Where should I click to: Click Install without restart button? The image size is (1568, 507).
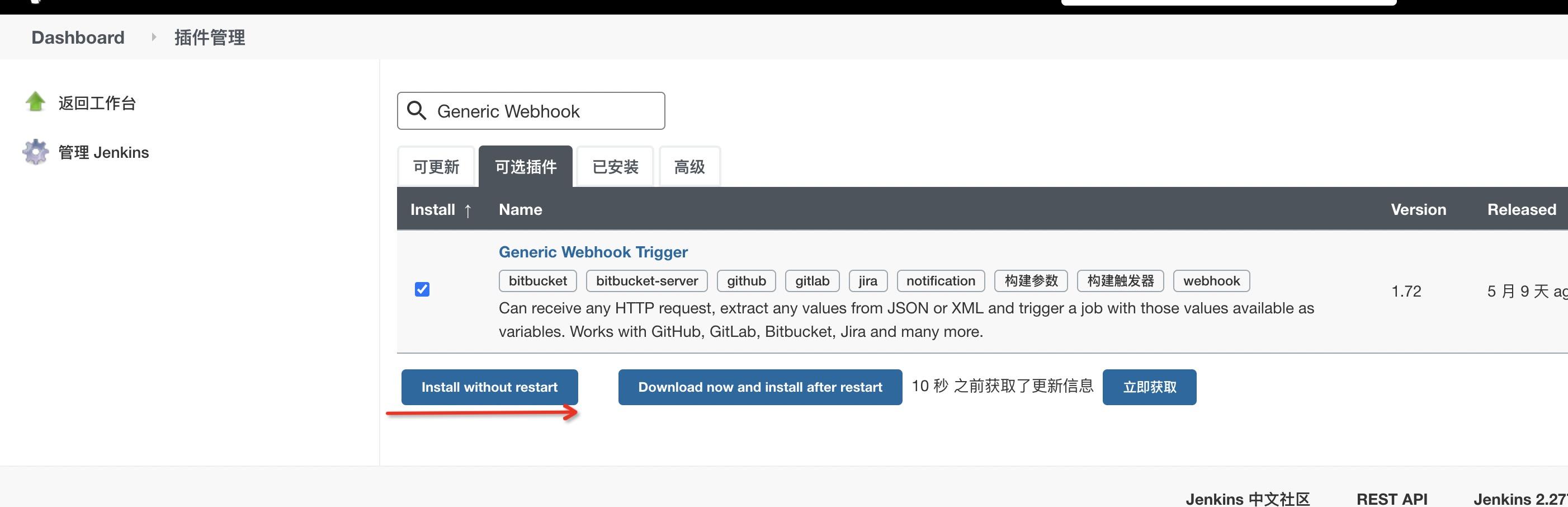pyautogui.click(x=489, y=387)
